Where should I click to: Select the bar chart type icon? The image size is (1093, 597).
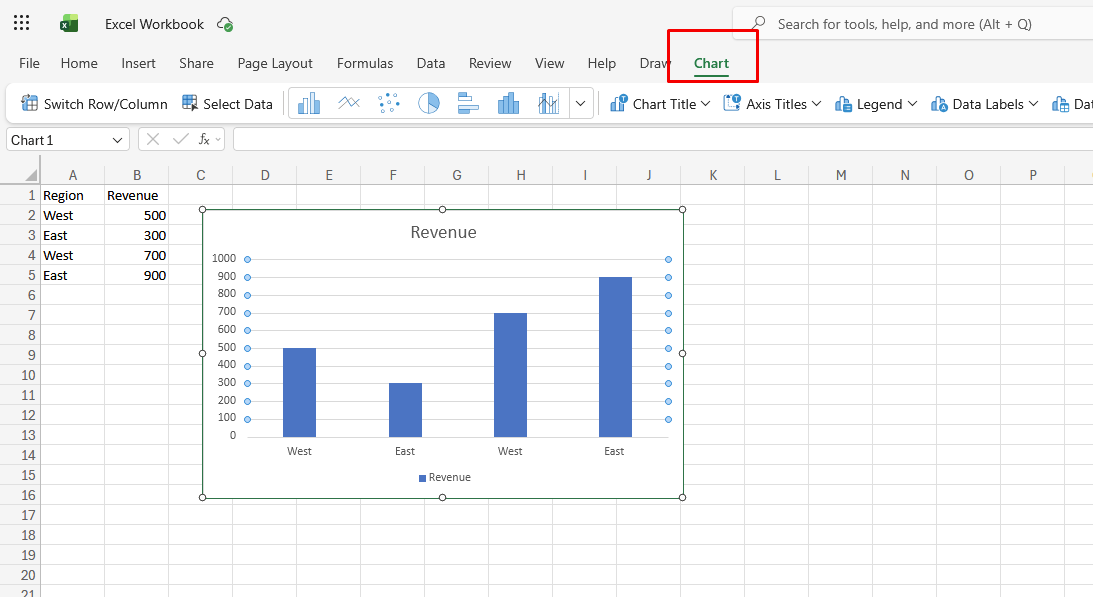(468, 104)
